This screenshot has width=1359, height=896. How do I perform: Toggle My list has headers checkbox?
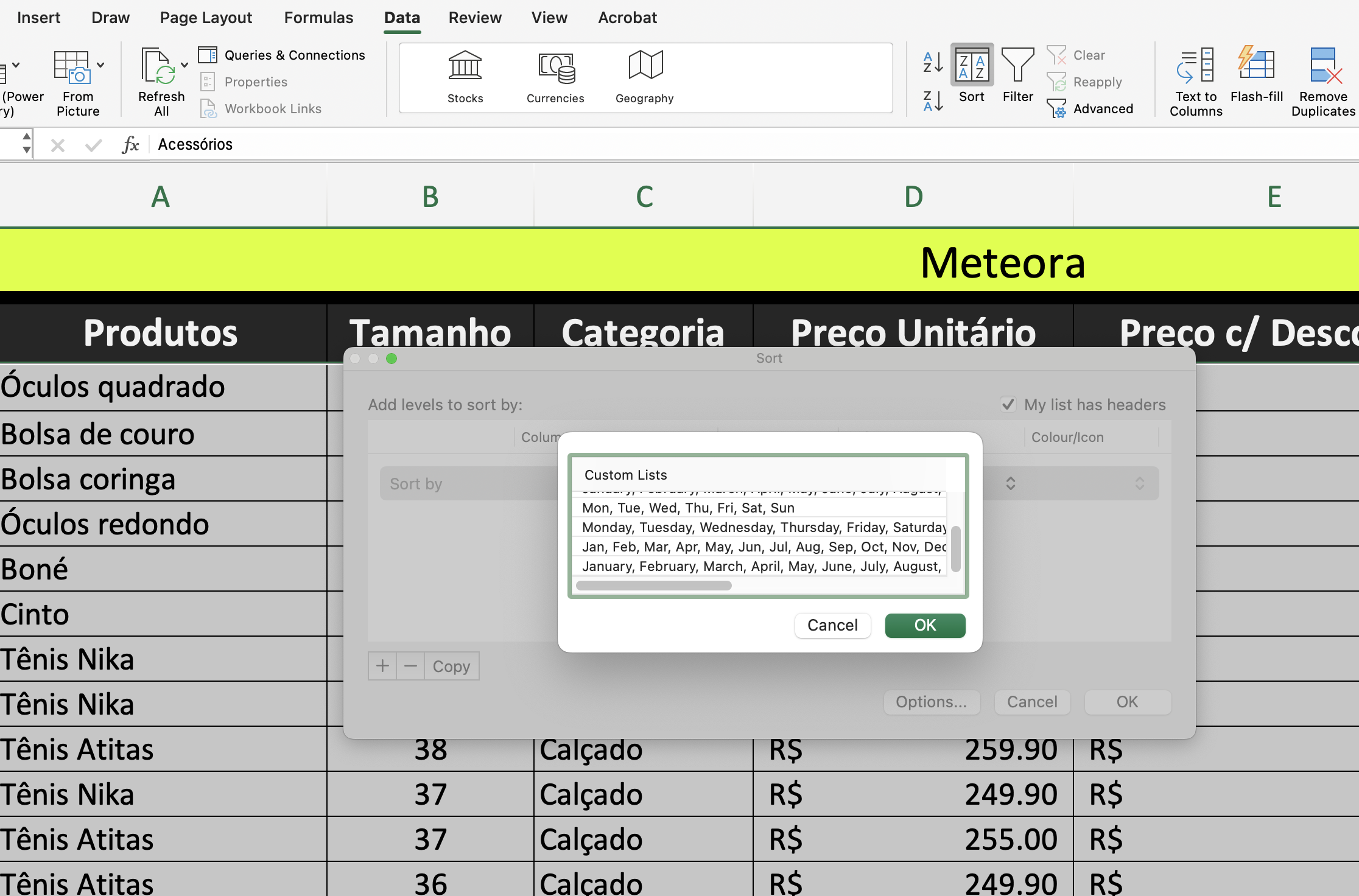(x=1008, y=404)
